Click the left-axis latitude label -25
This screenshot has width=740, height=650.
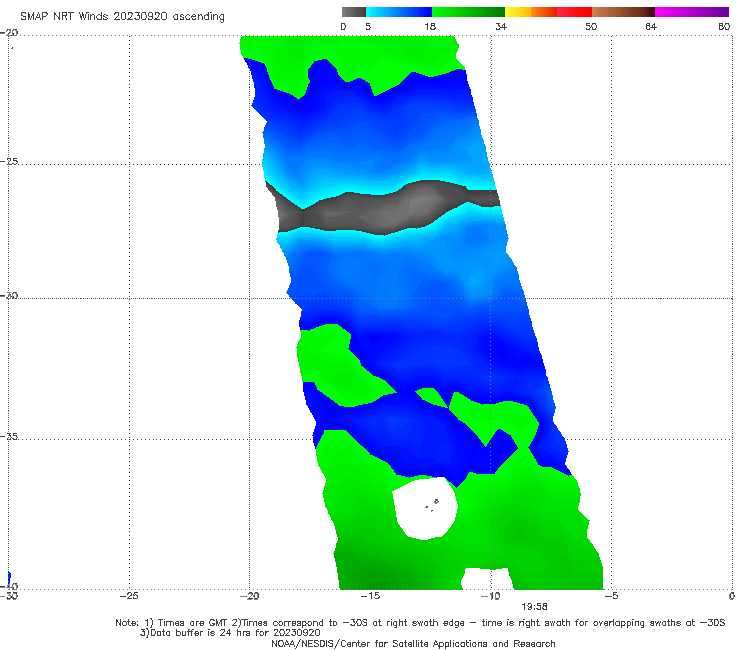point(10,161)
